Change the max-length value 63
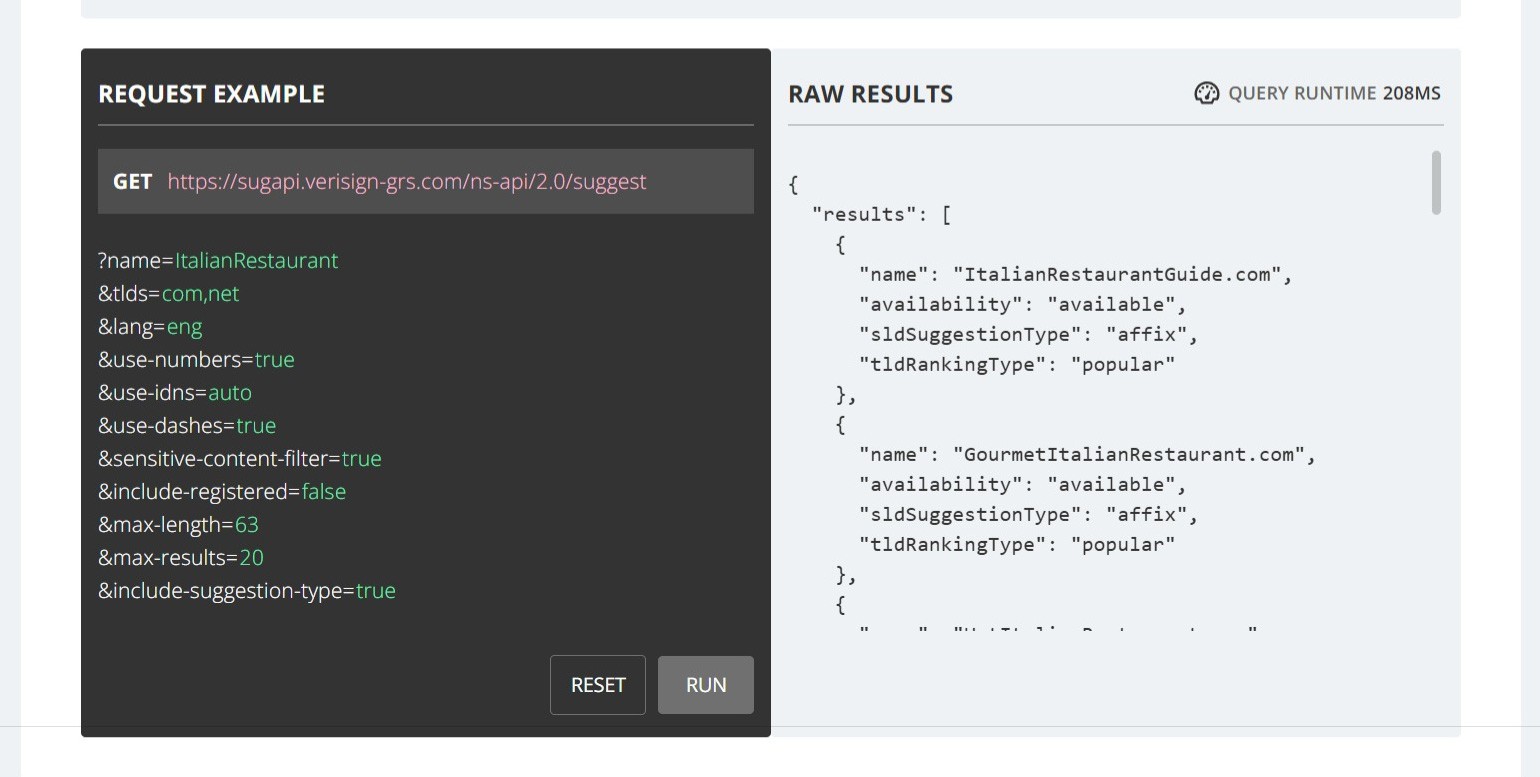The height and width of the screenshot is (777, 1540). coord(247,524)
